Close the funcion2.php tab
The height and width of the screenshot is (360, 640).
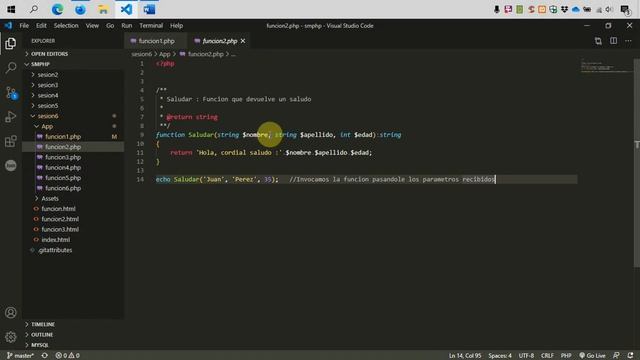point(243,41)
